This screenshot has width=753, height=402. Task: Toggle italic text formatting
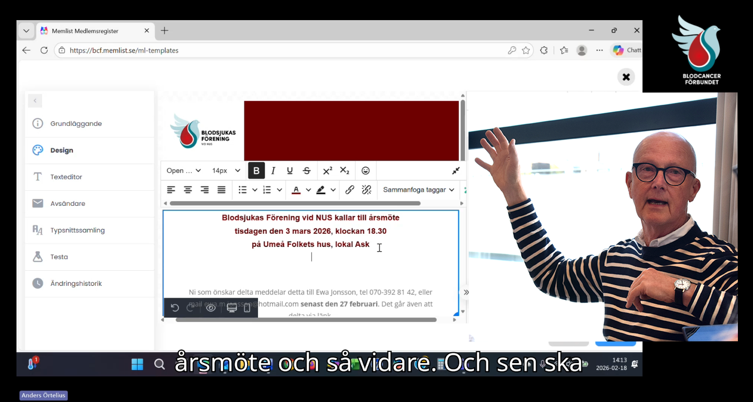(x=273, y=171)
